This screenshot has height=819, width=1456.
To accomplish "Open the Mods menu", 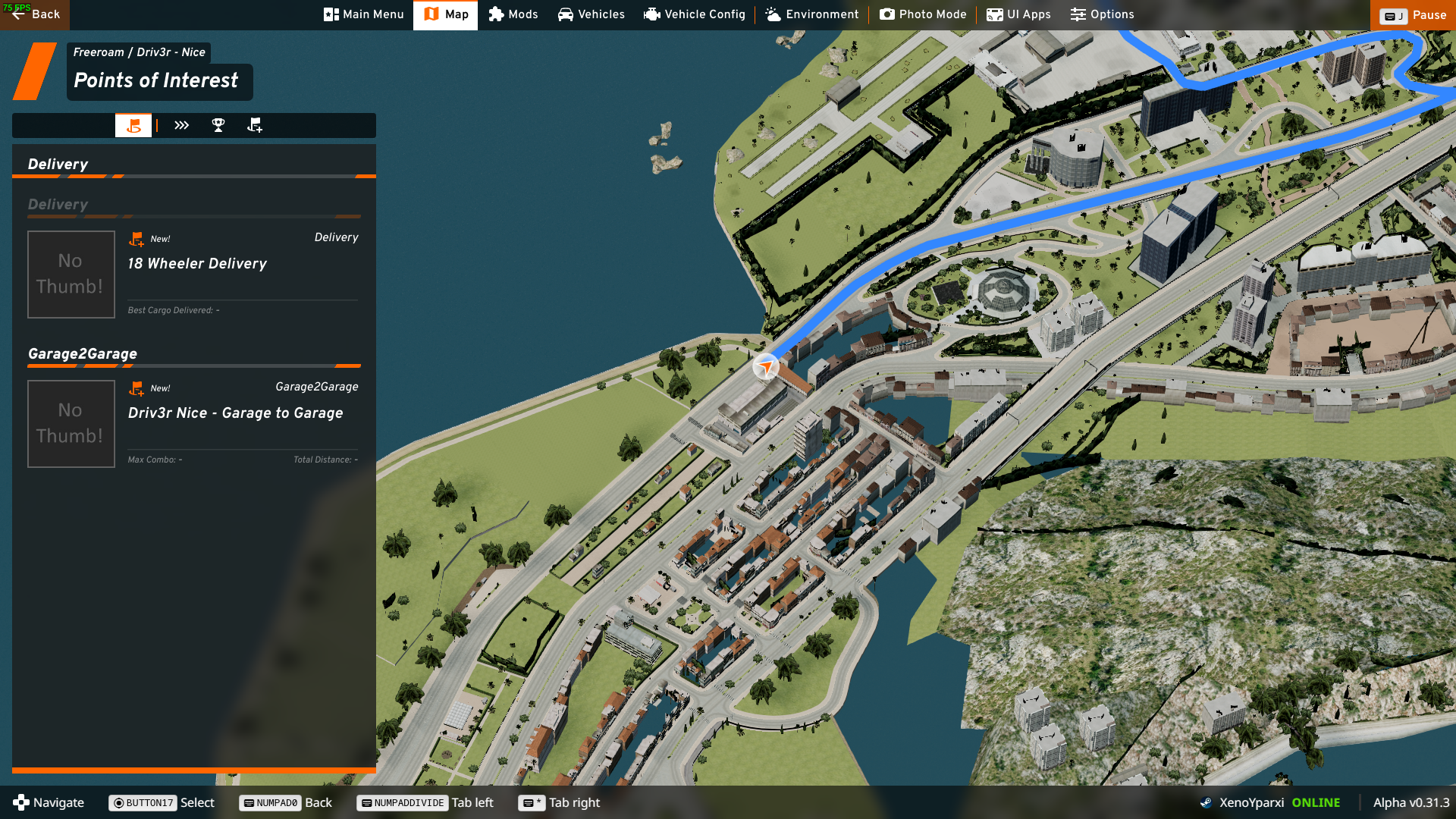I will pos(513,14).
